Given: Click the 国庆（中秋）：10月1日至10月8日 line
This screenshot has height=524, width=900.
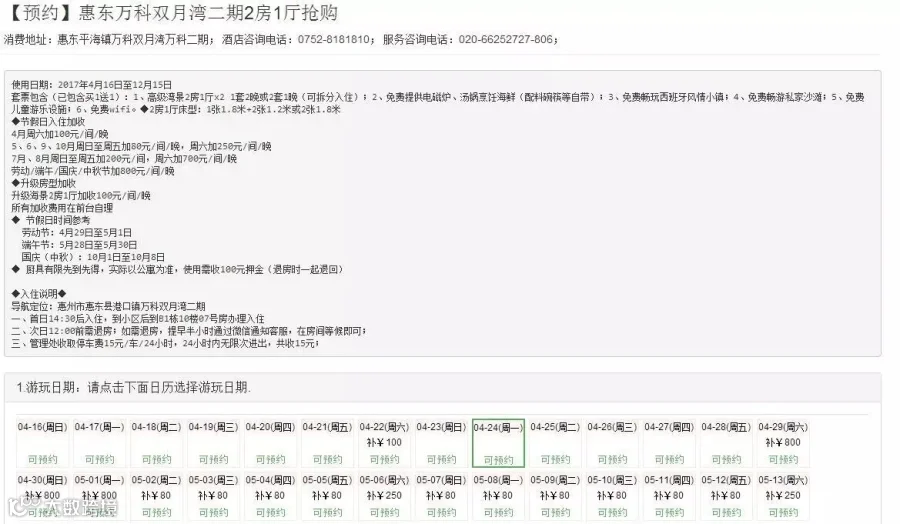Looking at the screenshot, I should (93, 257).
